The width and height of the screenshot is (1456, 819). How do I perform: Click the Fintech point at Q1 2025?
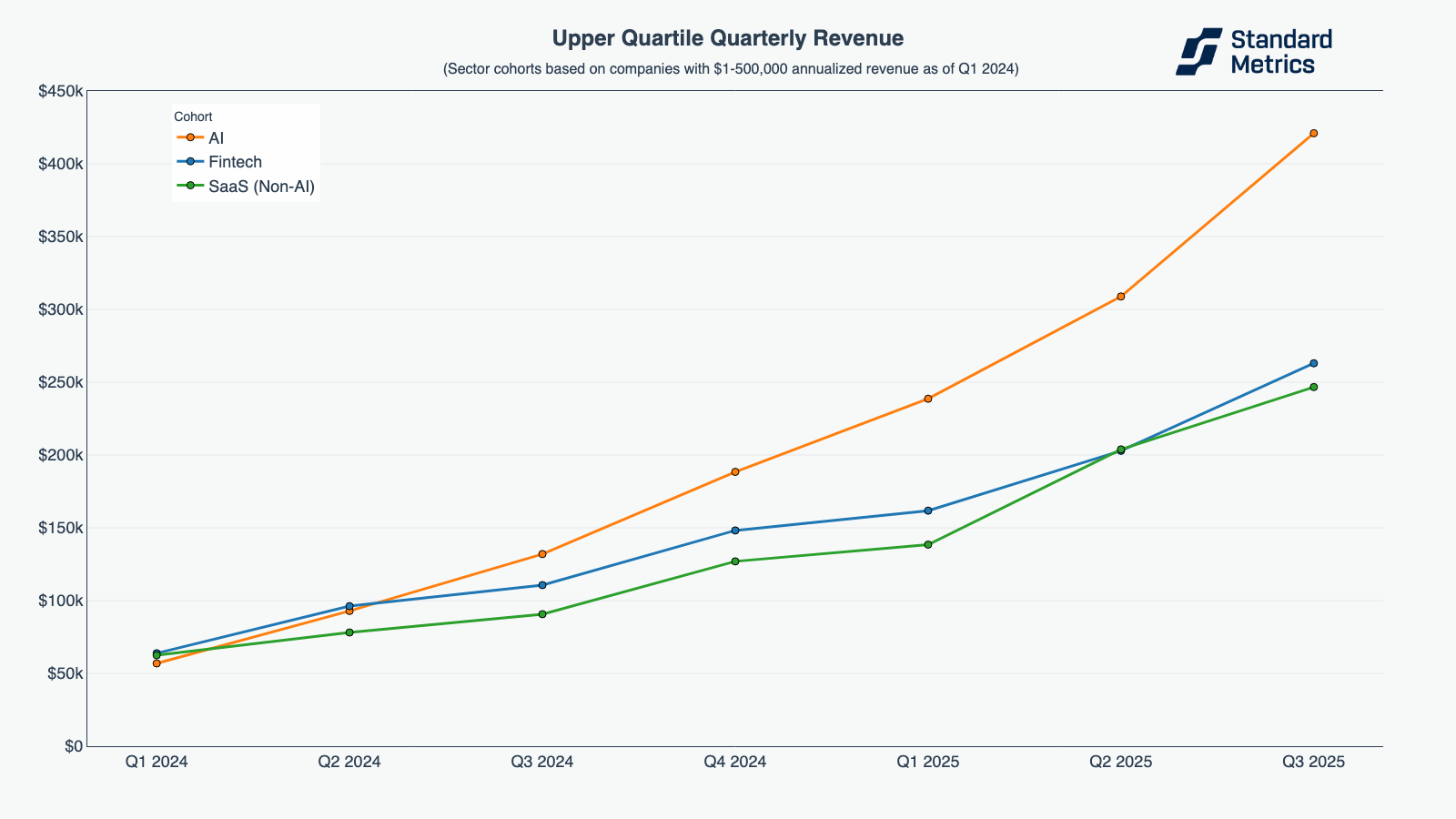click(927, 511)
